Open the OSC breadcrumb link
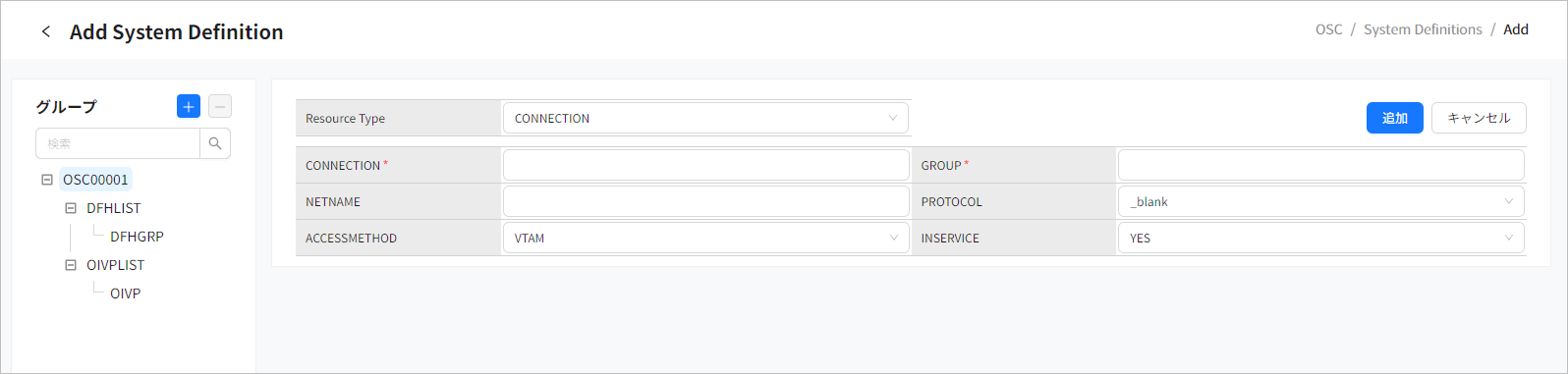Screen dimensions: 1568x374 (1328, 29)
